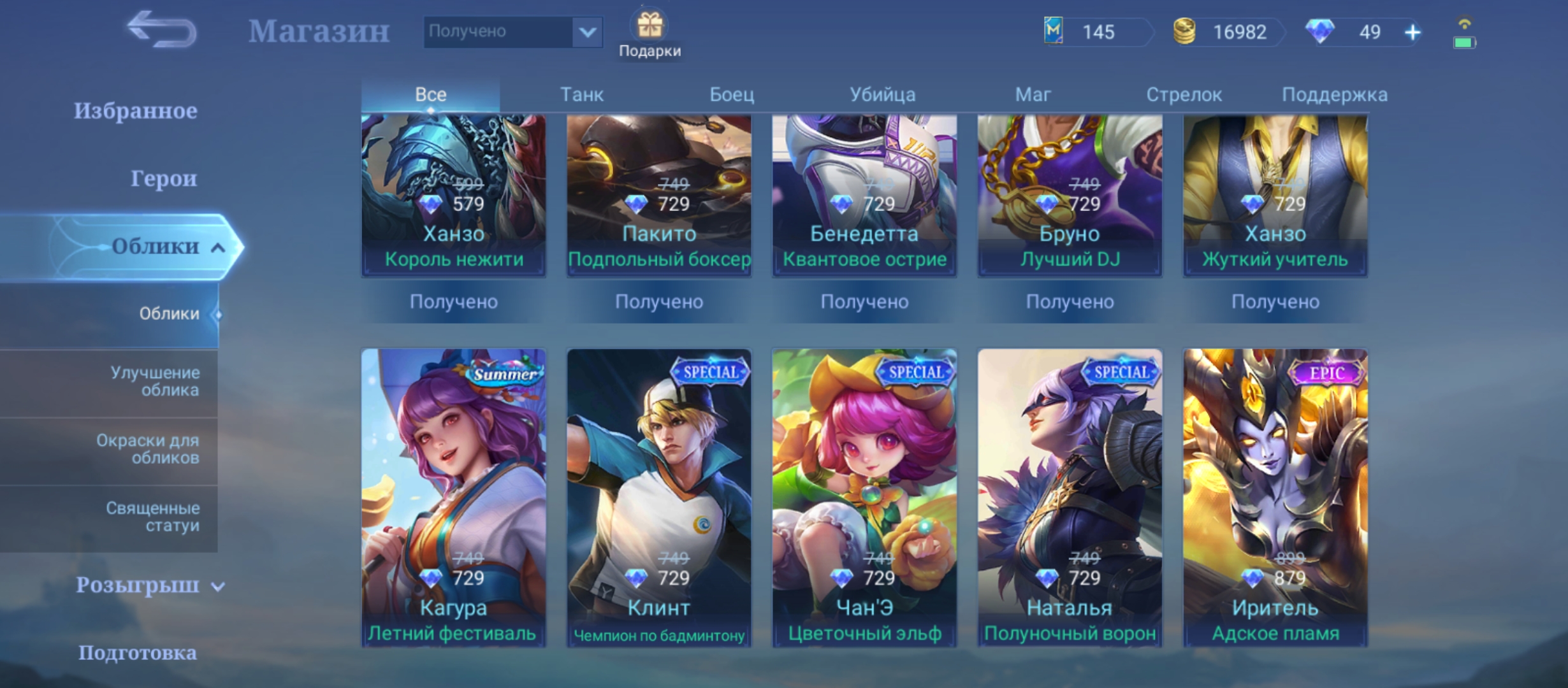Select Кагура Летний фестиваль skin card
The width and height of the screenshot is (1568, 688).
(x=453, y=498)
